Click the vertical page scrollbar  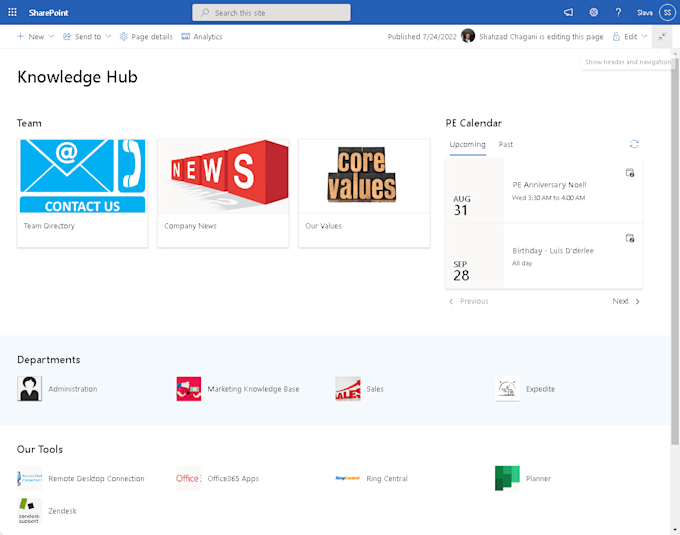(675, 251)
